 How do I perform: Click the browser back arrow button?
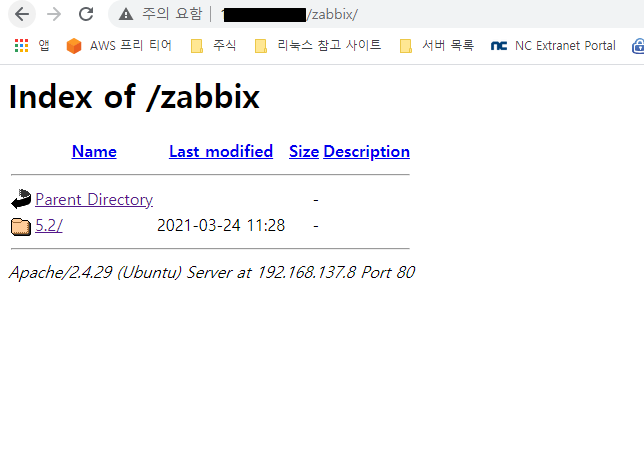[22, 14]
